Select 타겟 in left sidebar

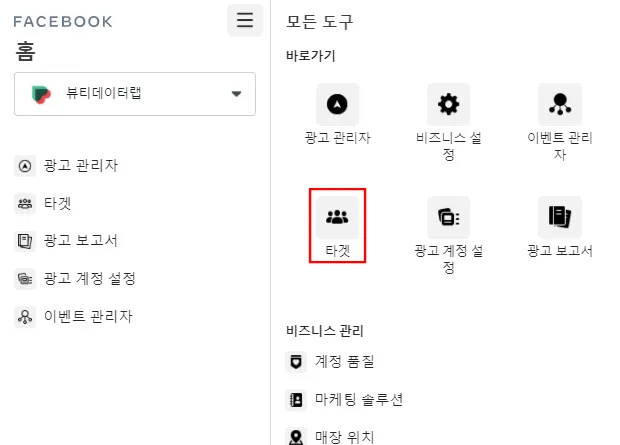click(x=43, y=203)
